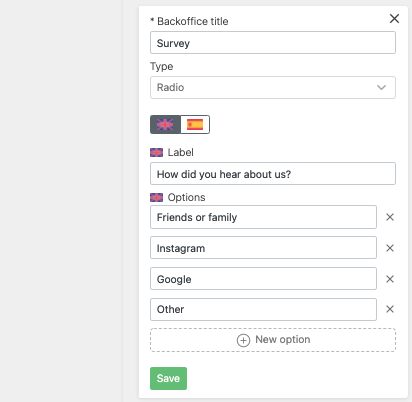This screenshot has width=412, height=402.
Task: Focus the Other option input
Action: (x=263, y=309)
